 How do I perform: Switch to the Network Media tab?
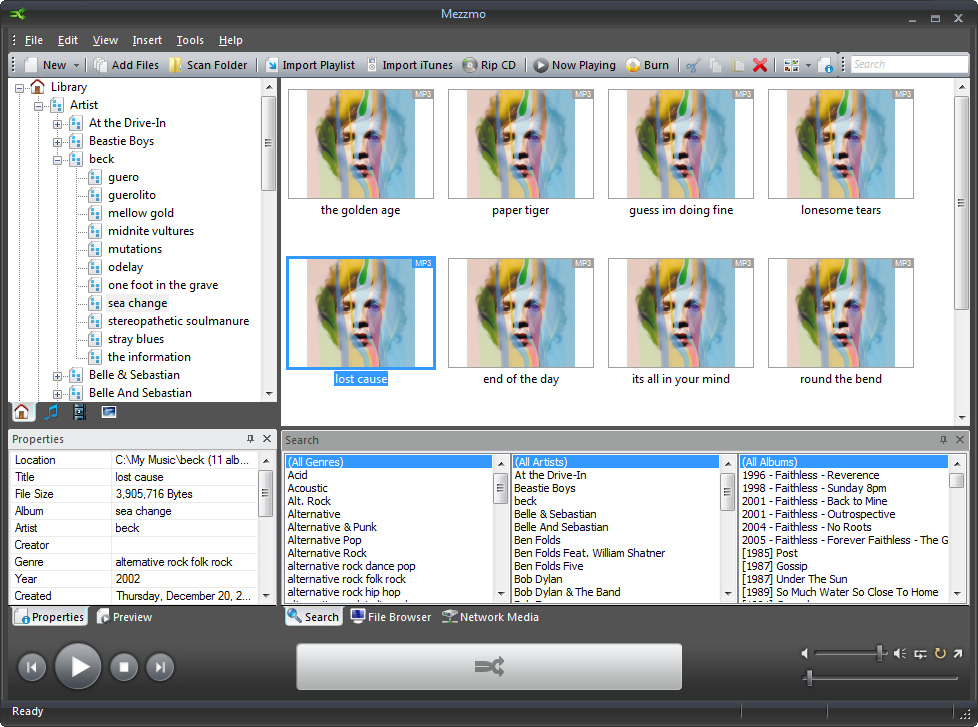[x=490, y=617]
